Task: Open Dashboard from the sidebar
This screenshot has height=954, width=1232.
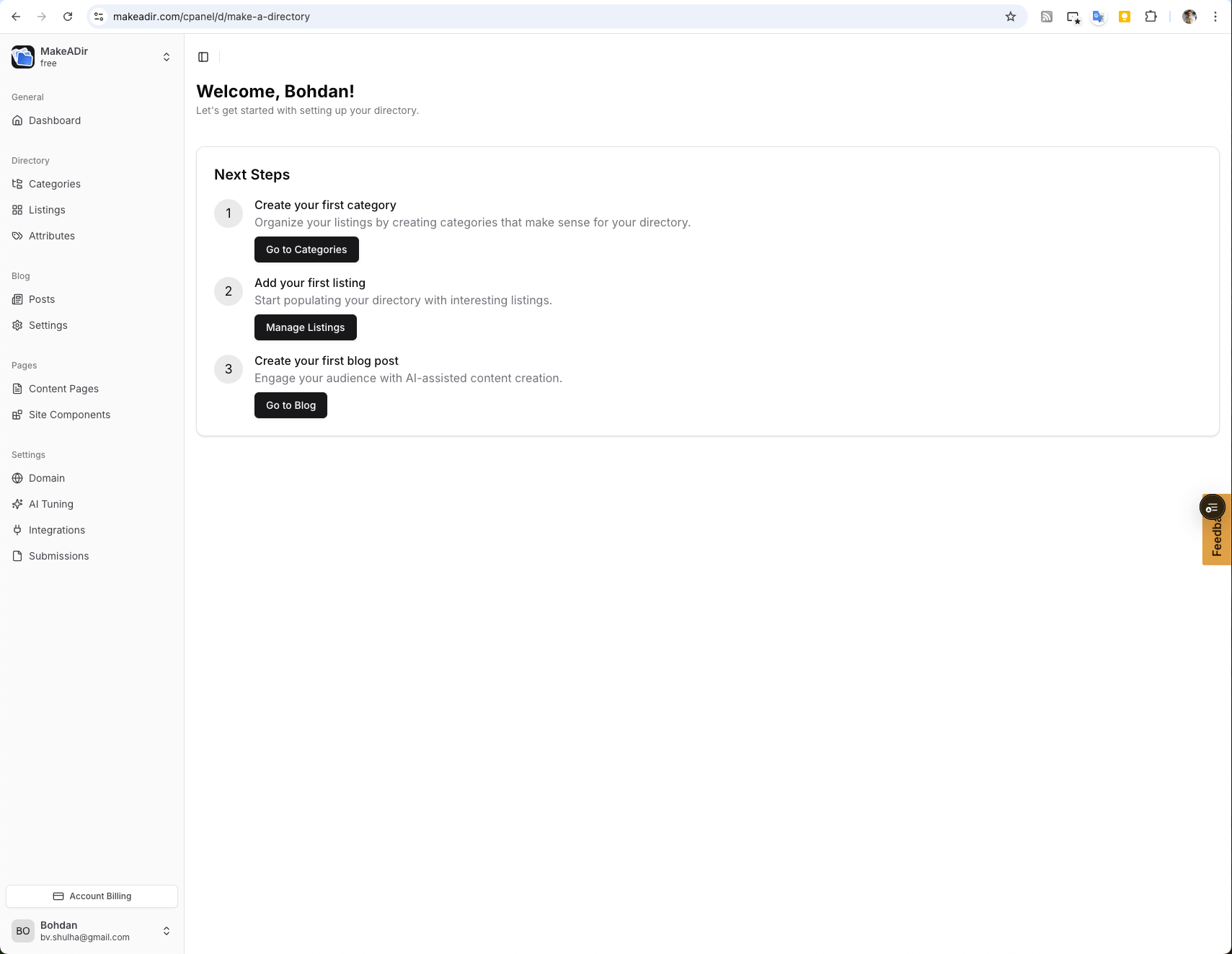Action: tap(55, 120)
